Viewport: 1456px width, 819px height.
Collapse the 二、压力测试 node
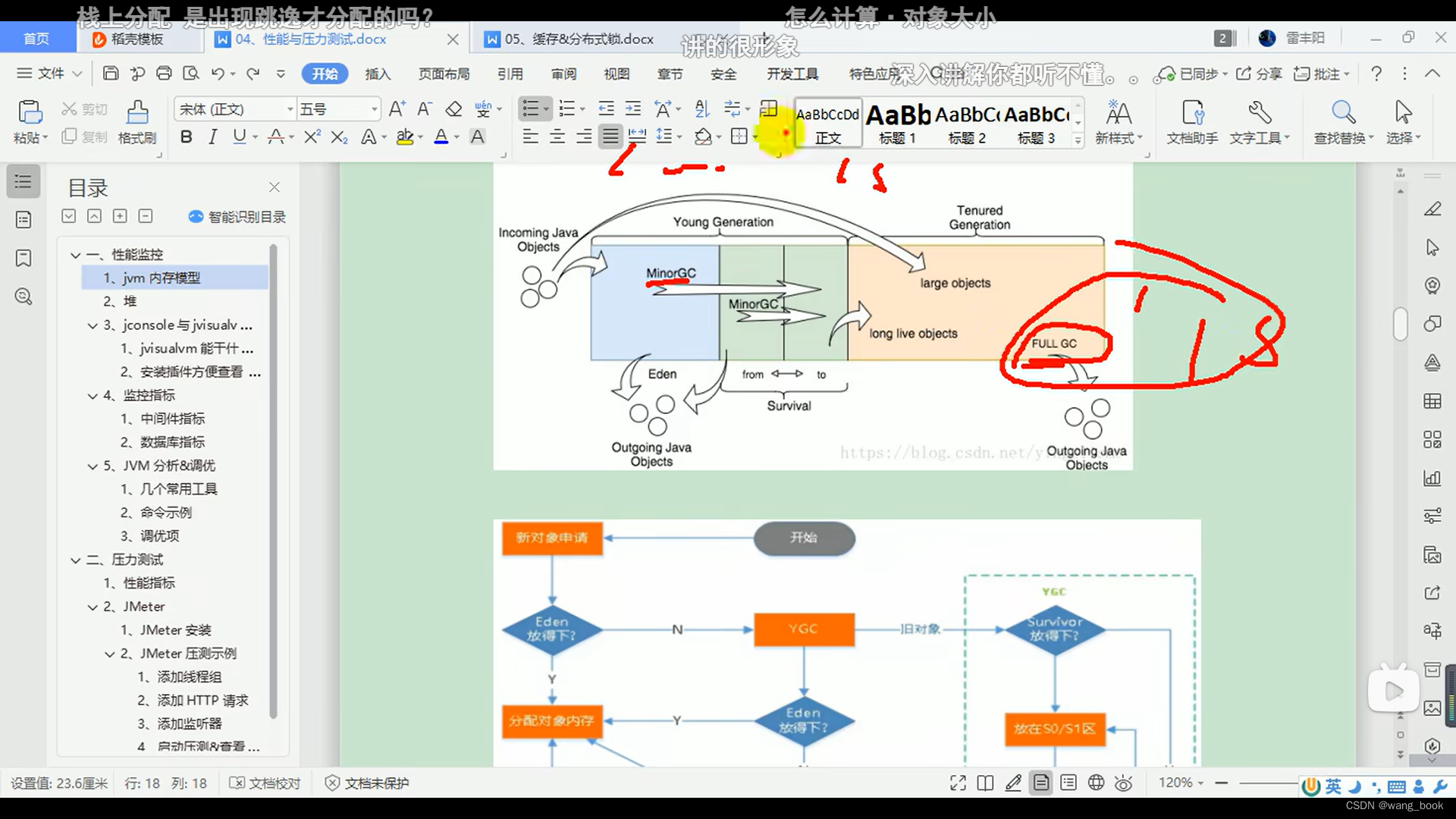(75, 560)
